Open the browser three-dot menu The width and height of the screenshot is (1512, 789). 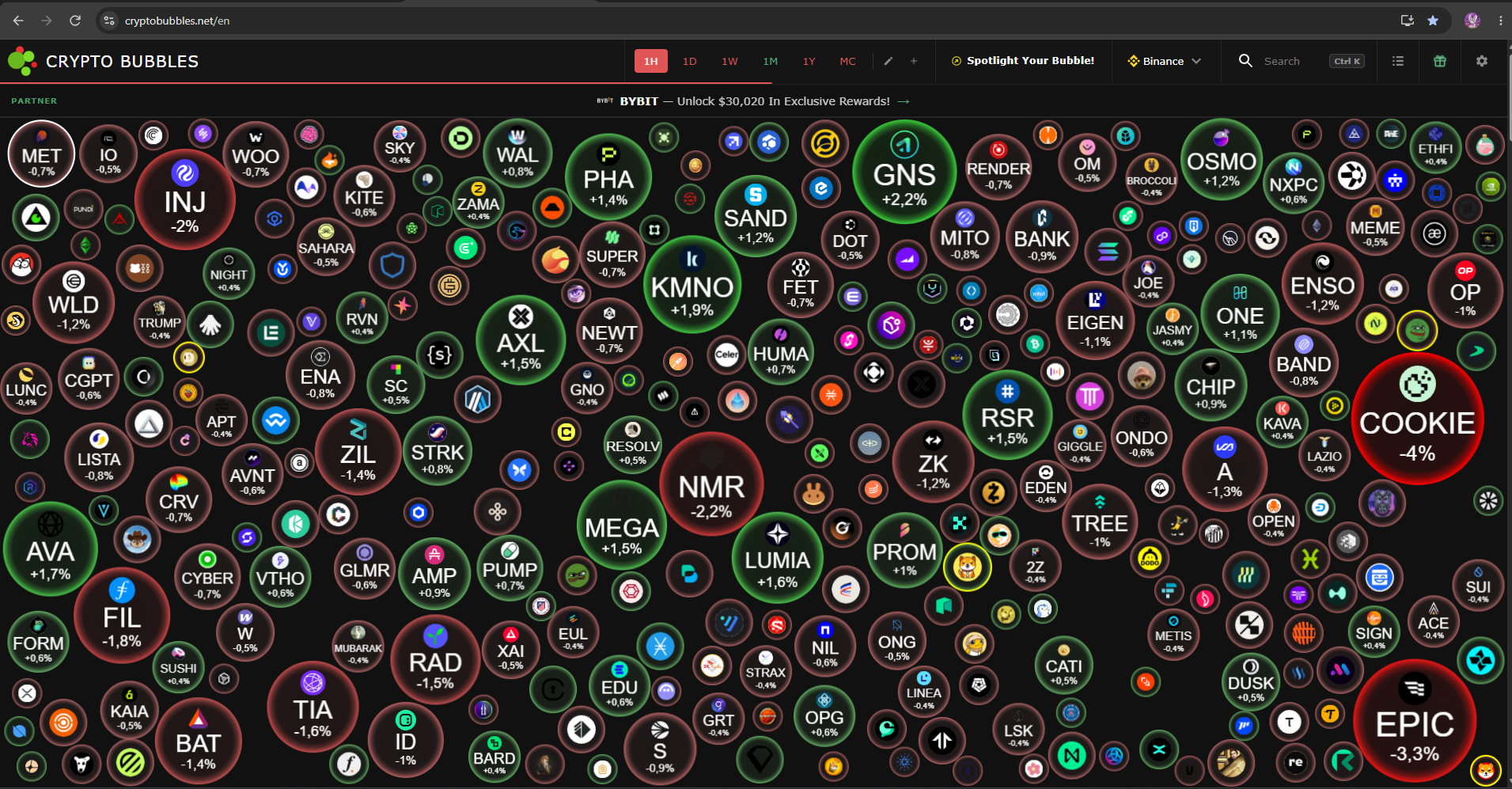point(1500,21)
